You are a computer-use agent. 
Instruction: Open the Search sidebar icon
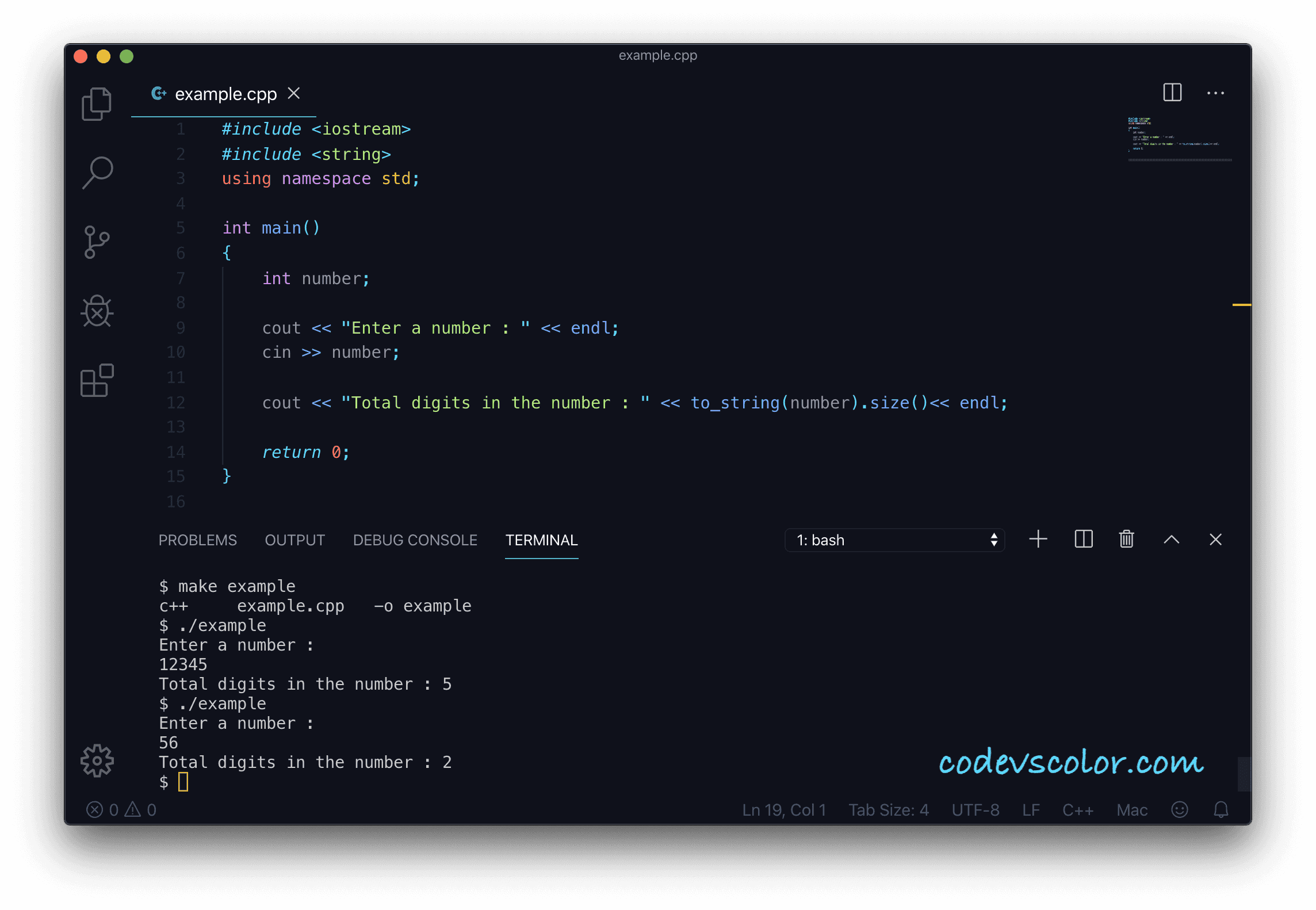coord(97,173)
